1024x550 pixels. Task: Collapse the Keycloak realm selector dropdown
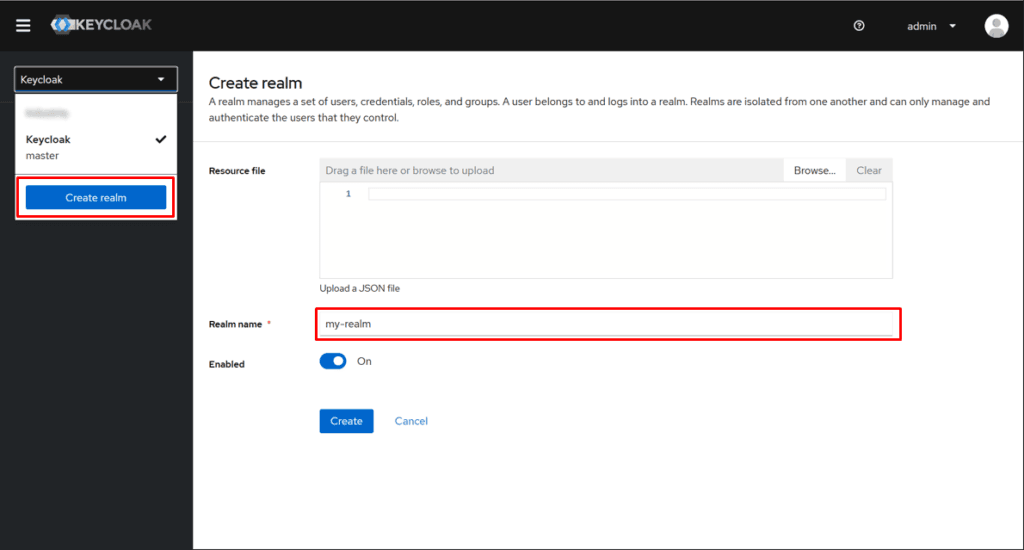tap(96, 80)
